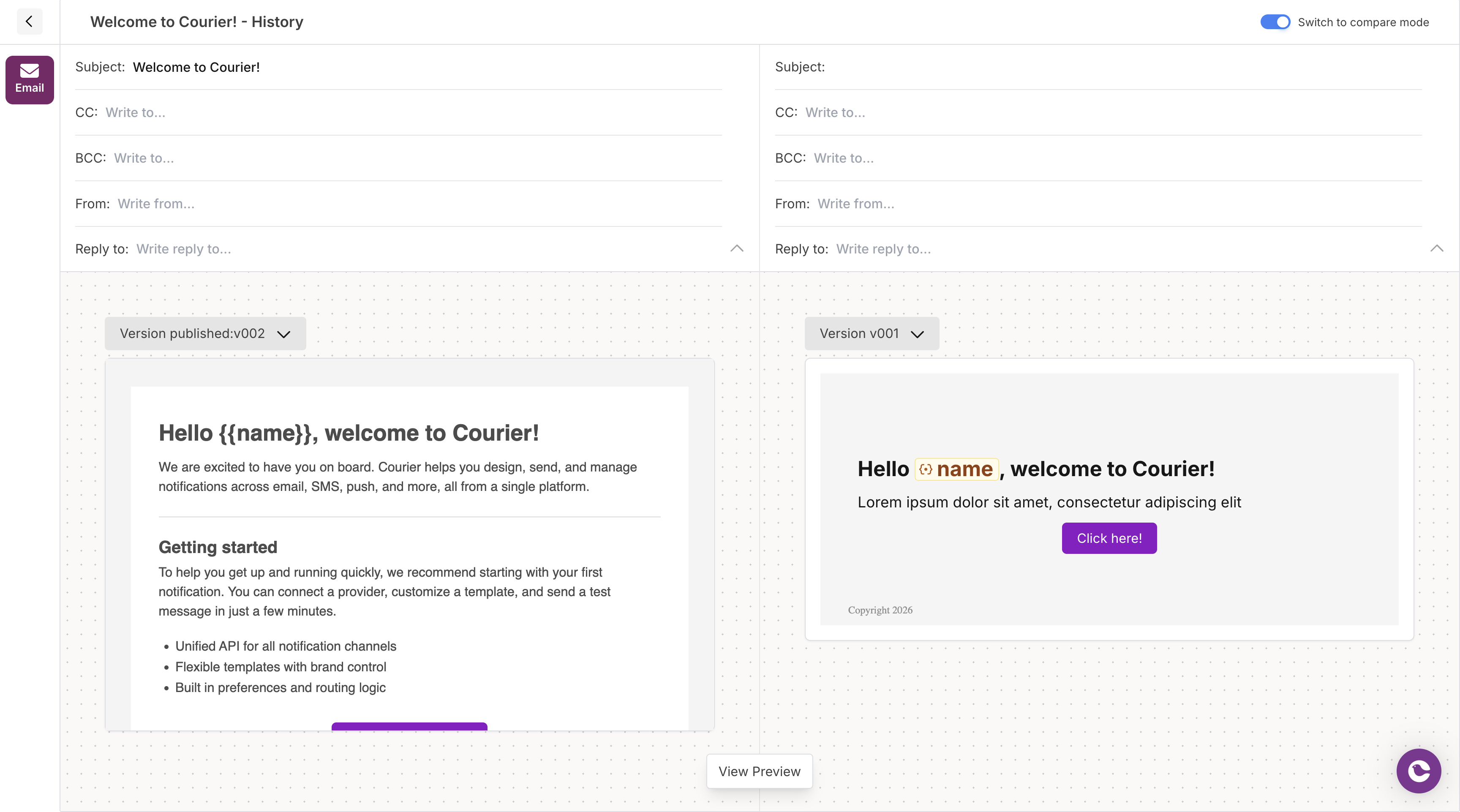The image size is (1460, 812).
Task: Click the envelope icon above the Email label
Action: tap(30, 71)
